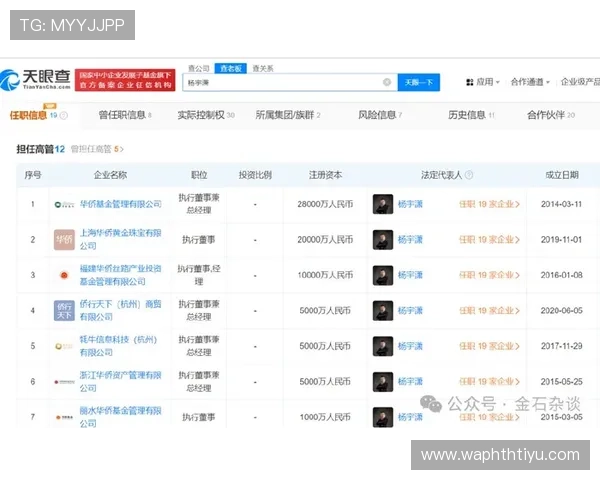Viewport: 600px width, 480px height.
Task: Clear the search box with the X icon
Action: click(387, 82)
